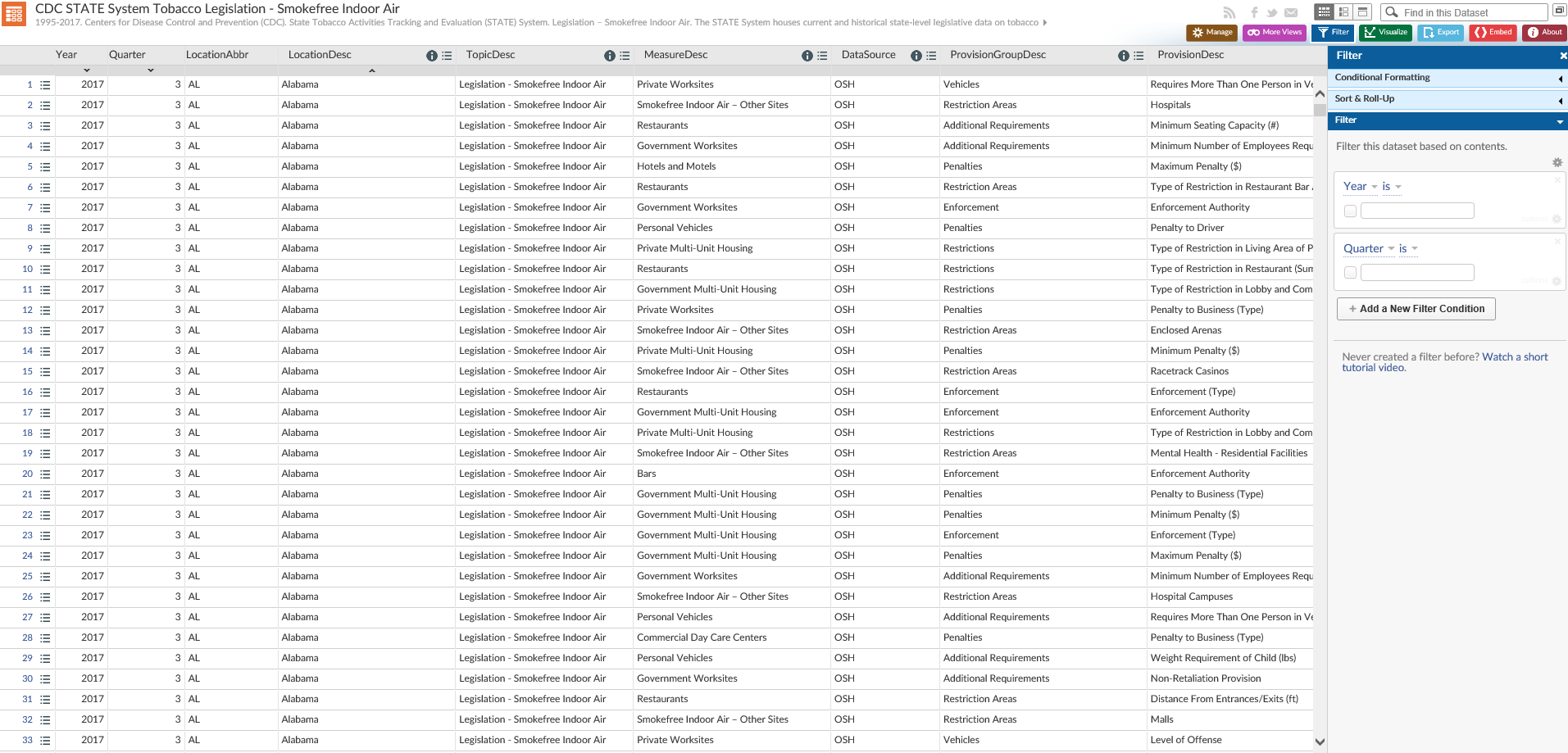Open MeasureDesc column menu
This screenshot has width=1568, height=753.
(x=822, y=56)
